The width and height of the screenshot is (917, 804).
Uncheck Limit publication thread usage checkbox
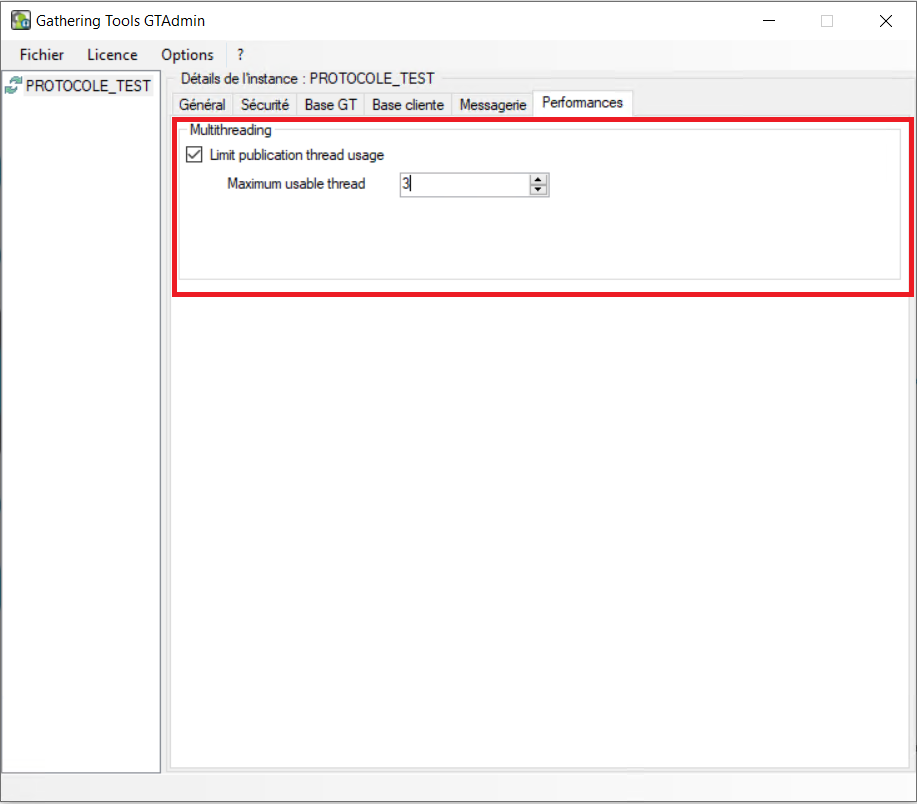click(x=194, y=154)
